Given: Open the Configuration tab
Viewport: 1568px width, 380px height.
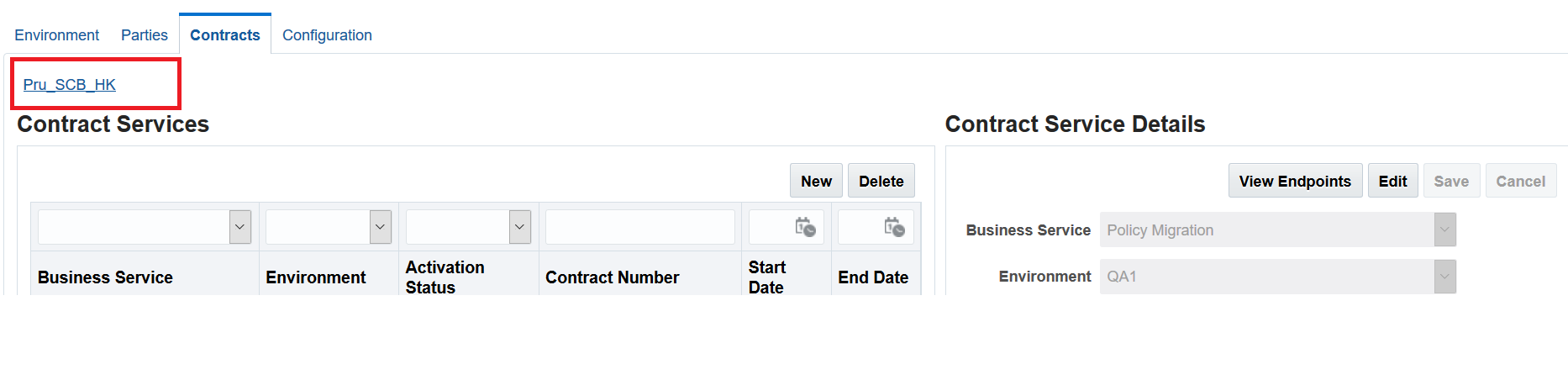Looking at the screenshot, I should pyautogui.click(x=327, y=35).
